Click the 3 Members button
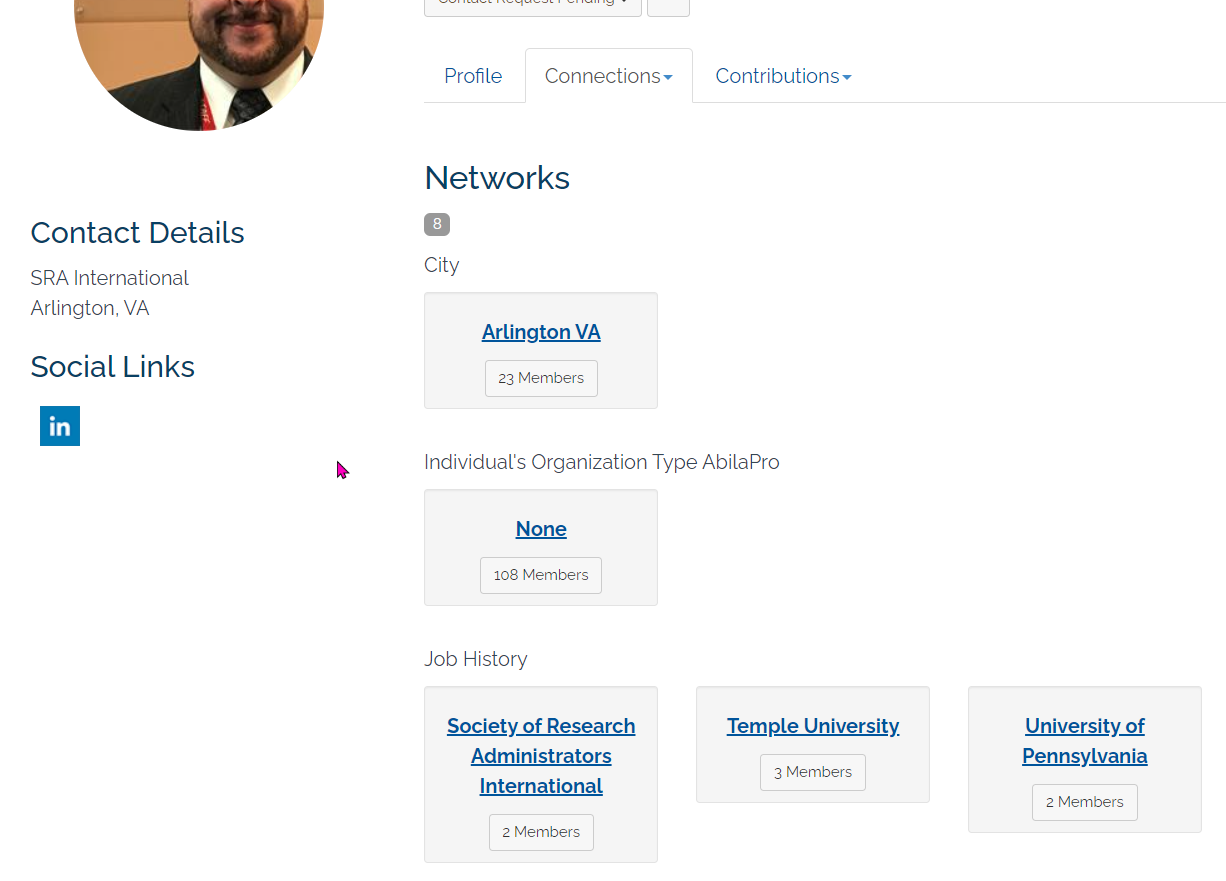 (x=813, y=772)
